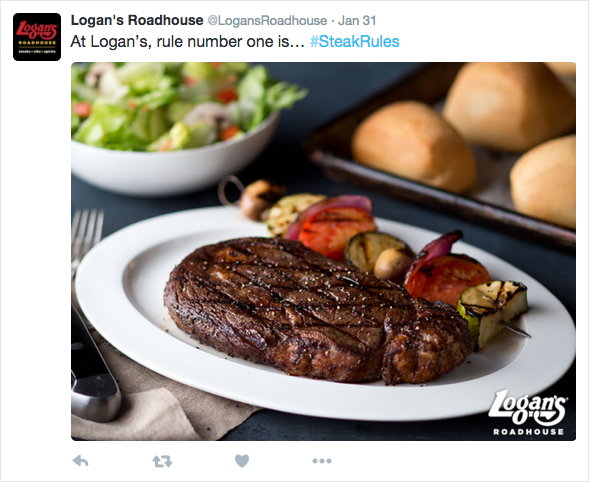Retweet the #SteakRules post
589x482 pixels.
coord(162,461)
